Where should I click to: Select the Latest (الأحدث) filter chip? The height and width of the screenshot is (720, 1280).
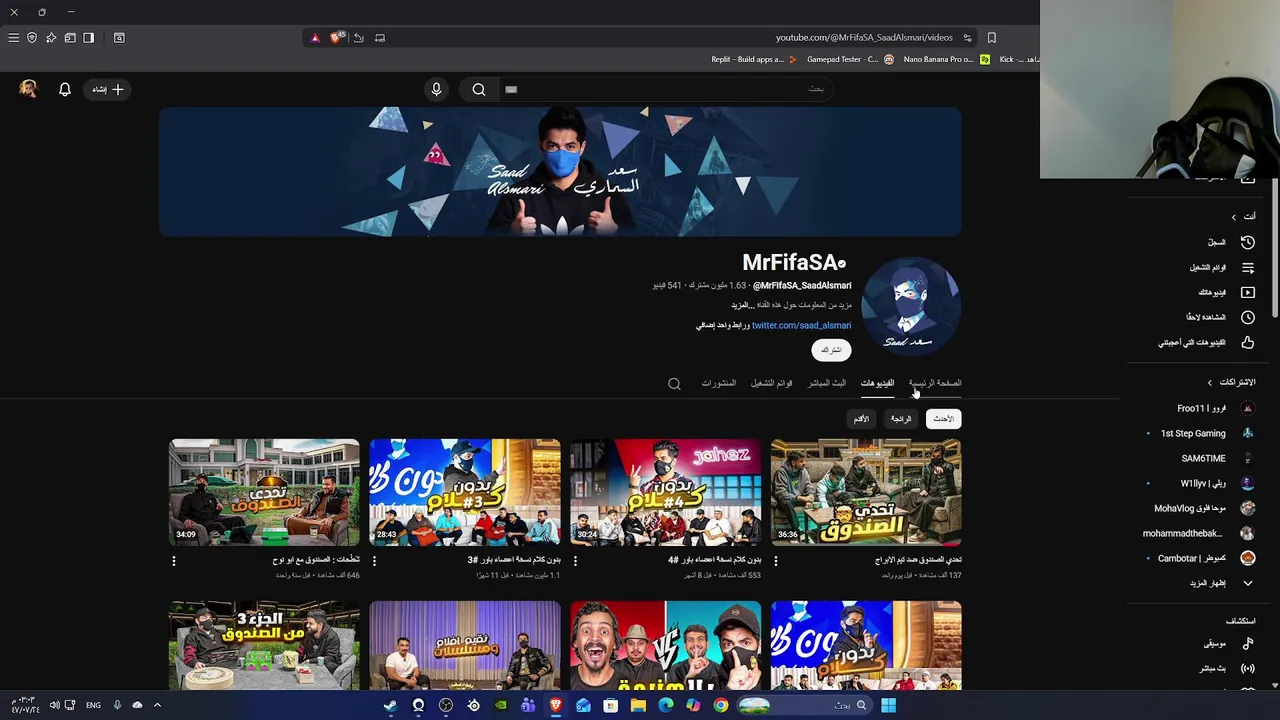944,419
